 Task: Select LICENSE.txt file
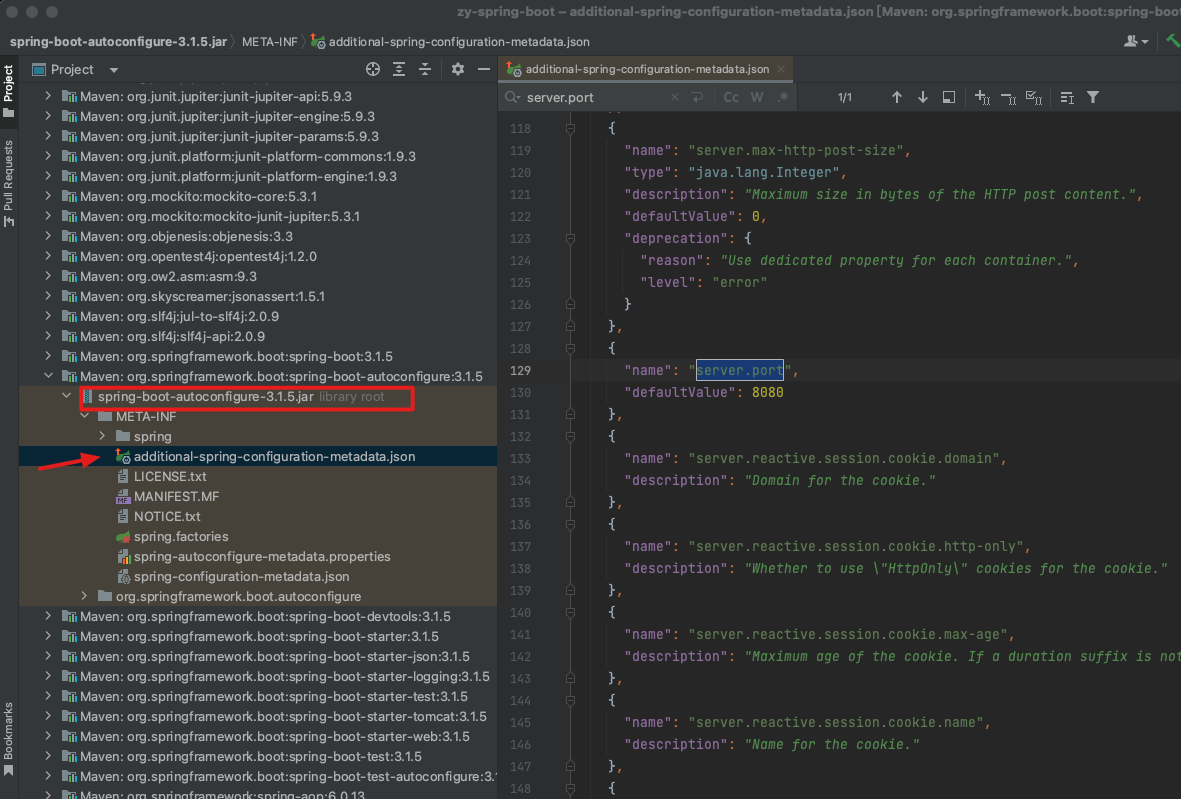point(169,476)
